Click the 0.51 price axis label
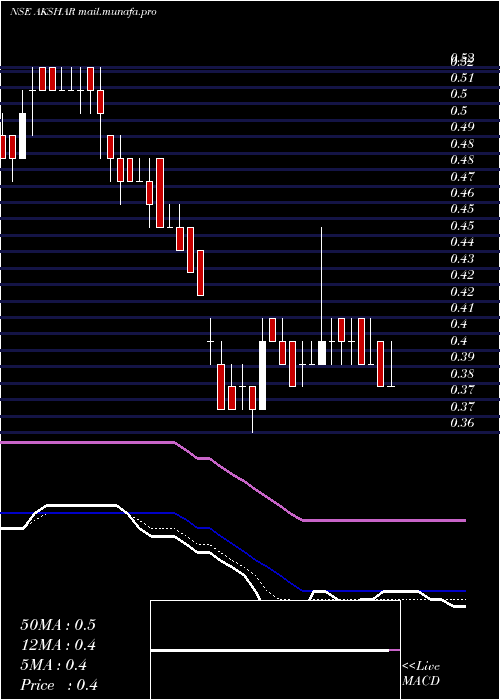This screenshot has height=700, width=500. coord(462,78)
